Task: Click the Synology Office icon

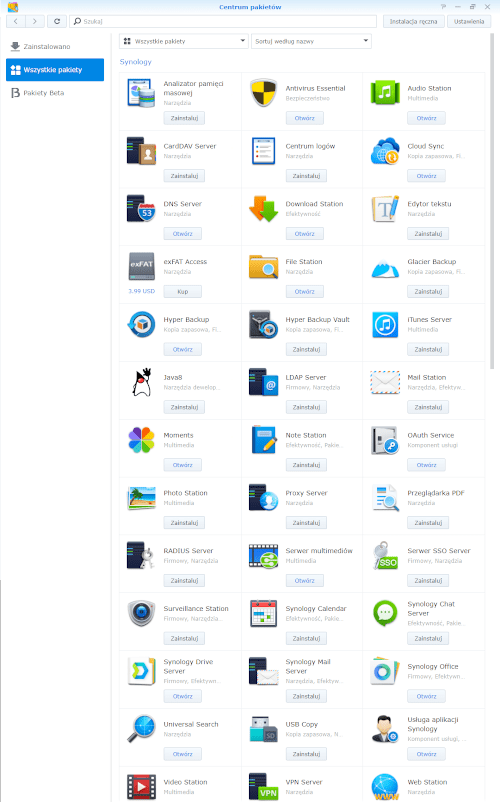Action: 385,671
